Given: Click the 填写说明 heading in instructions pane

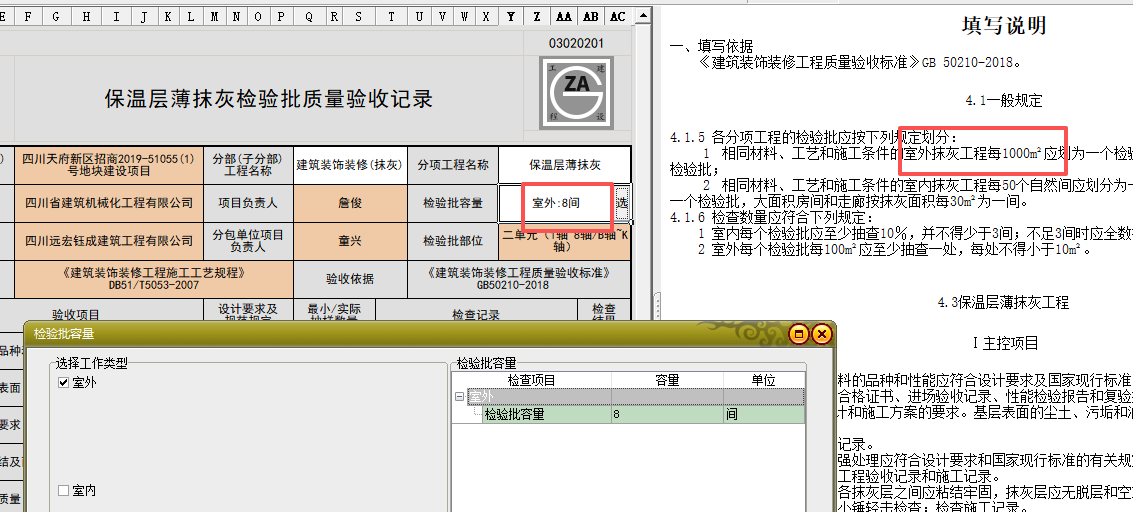Looking at the screenshot, I should (x=1004, y=26).
